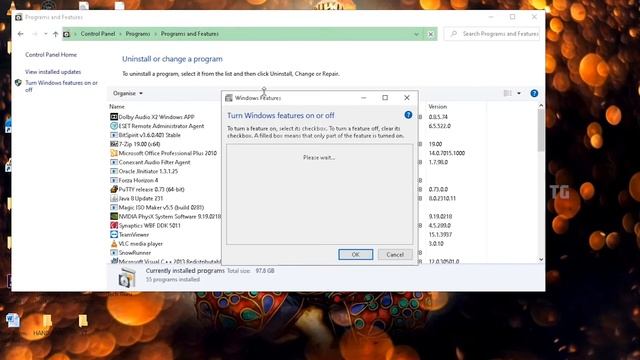Image resolution: width=640 pixels, height=360 pixels.
Task: Select the Forza Horizon 4 icon
Action: point(114,180)
